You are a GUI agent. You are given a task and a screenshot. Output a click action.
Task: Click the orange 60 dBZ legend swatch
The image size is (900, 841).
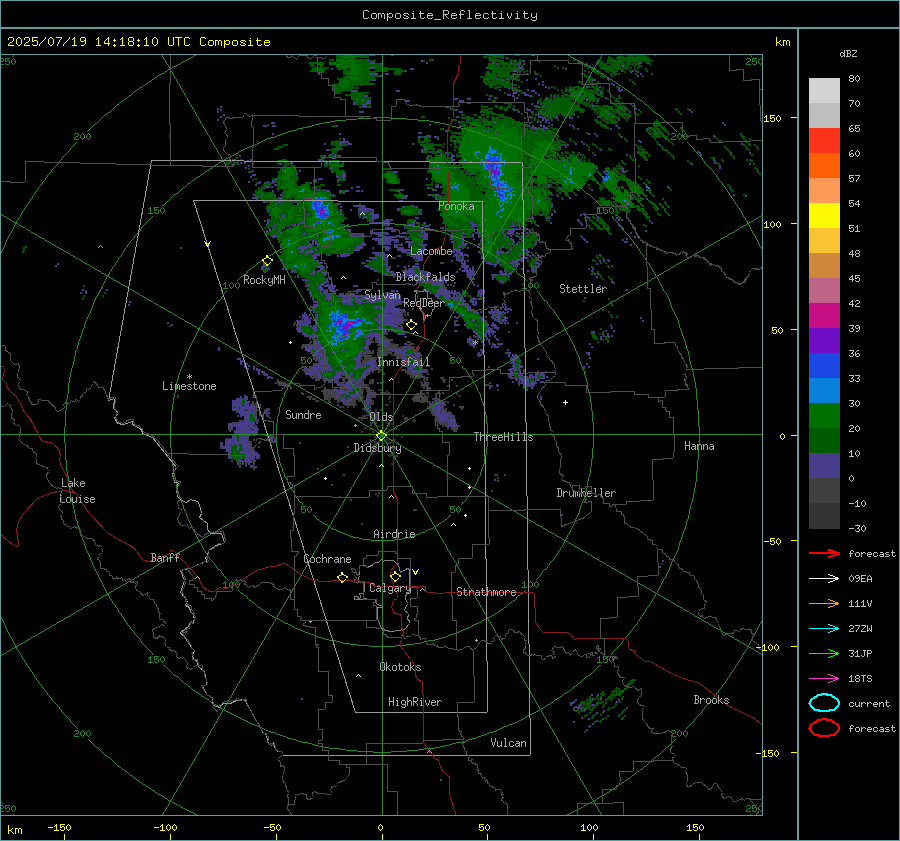click(x=824, y=165)
